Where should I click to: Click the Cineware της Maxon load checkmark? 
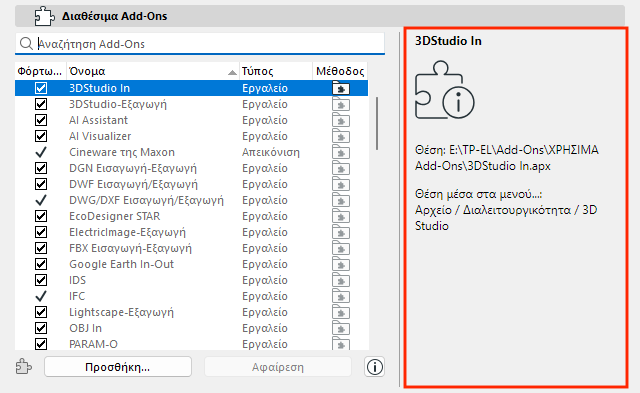point(41,152)
